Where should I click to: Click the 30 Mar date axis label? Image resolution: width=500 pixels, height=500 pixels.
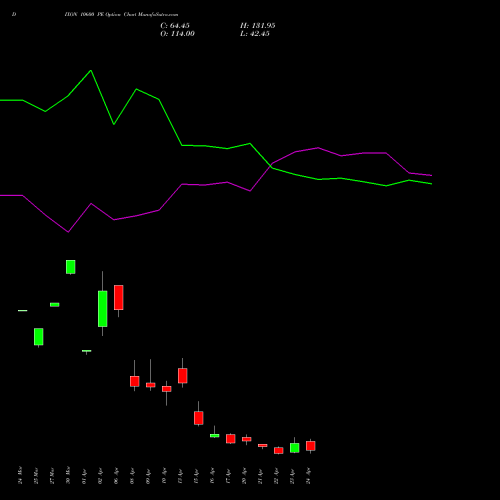pos(68,475)
